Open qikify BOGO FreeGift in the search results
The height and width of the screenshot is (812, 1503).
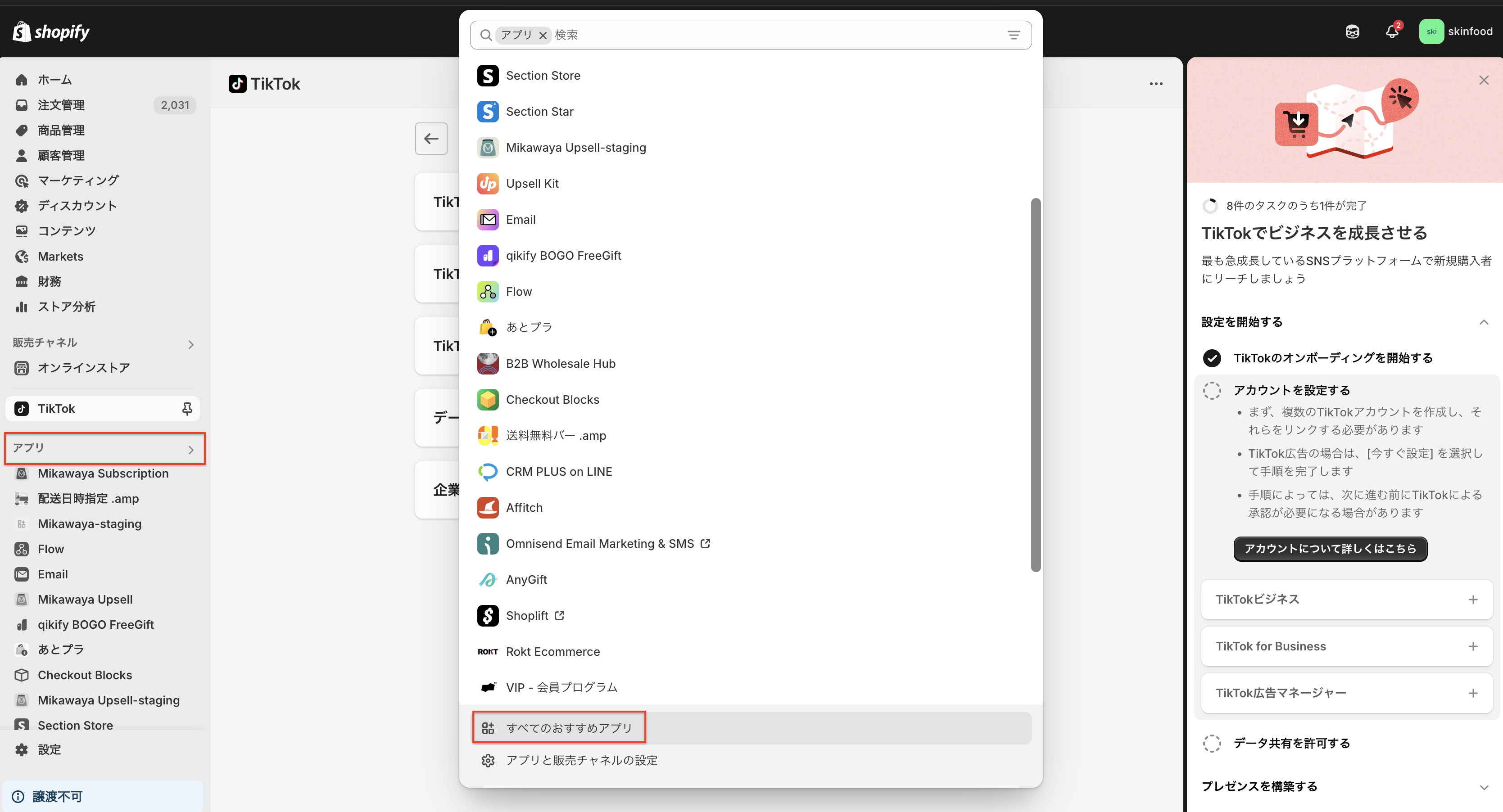[750, 256]
